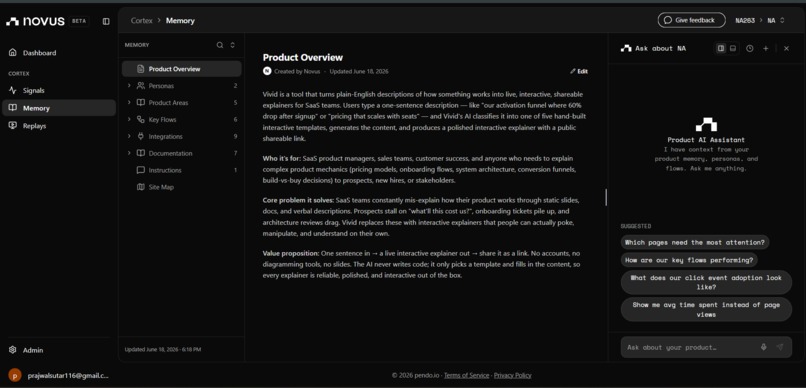
Task: Open Personas item in memory list
Action: tap(181, 86)
